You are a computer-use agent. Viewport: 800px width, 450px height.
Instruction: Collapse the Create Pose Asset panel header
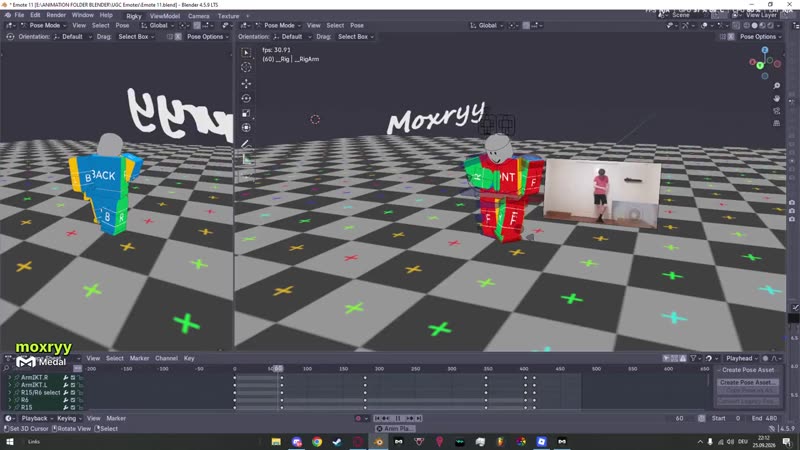(746, 370)
